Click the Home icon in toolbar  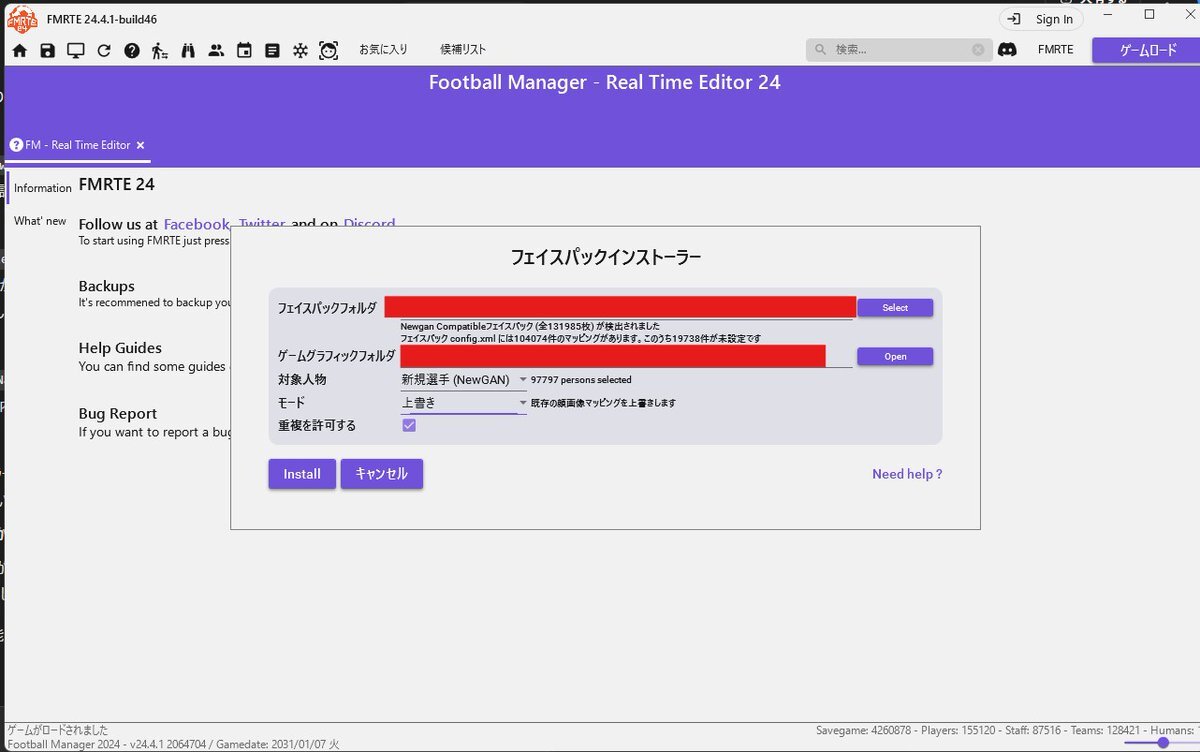coord(19,50)
